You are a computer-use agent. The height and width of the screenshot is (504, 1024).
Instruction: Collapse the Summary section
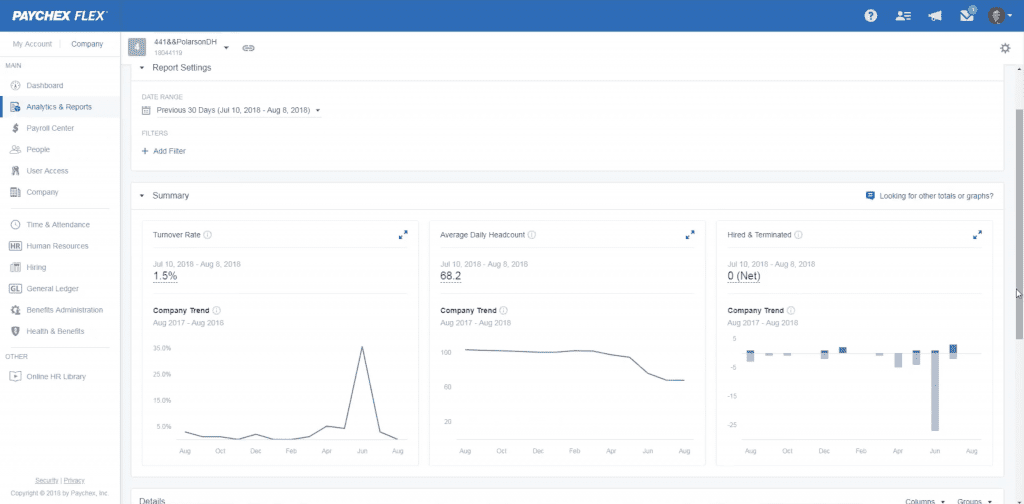(142, 195)
